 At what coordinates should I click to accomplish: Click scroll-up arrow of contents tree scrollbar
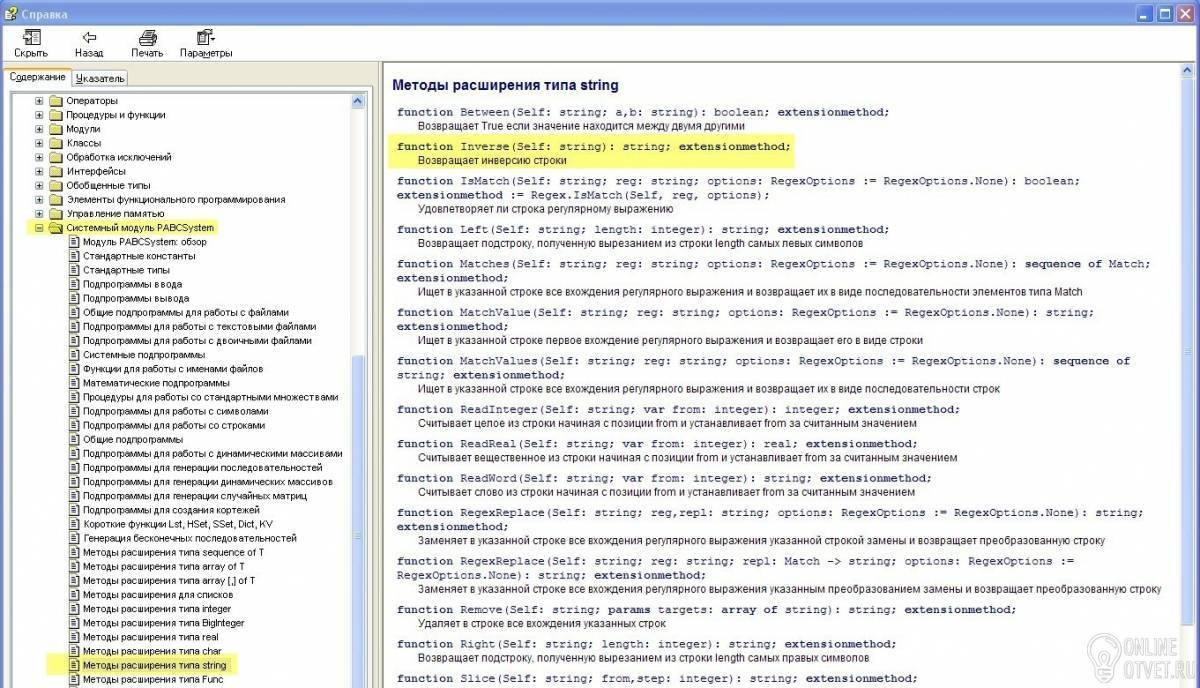pos(360,101)
